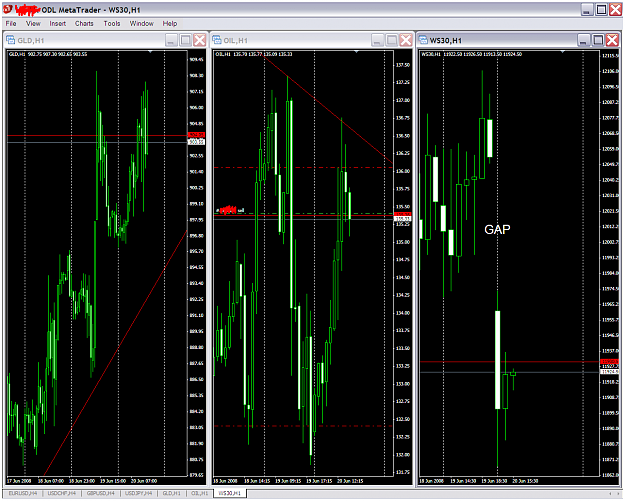Click the sell order label on OIL chart
Image resolution: width=625 pixels, height=501 pixels.
click(230, 210)
